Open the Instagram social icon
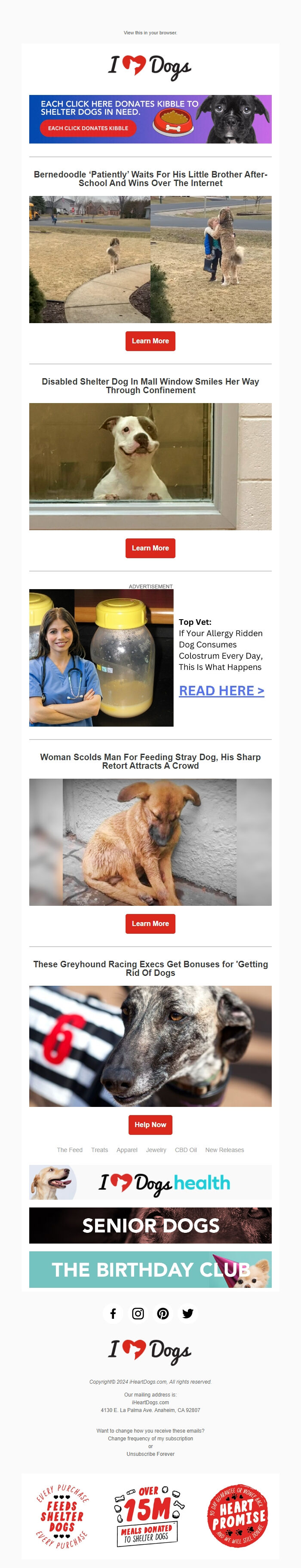301x1568 pixels. pyautogui.click(x=138, y=1313)
